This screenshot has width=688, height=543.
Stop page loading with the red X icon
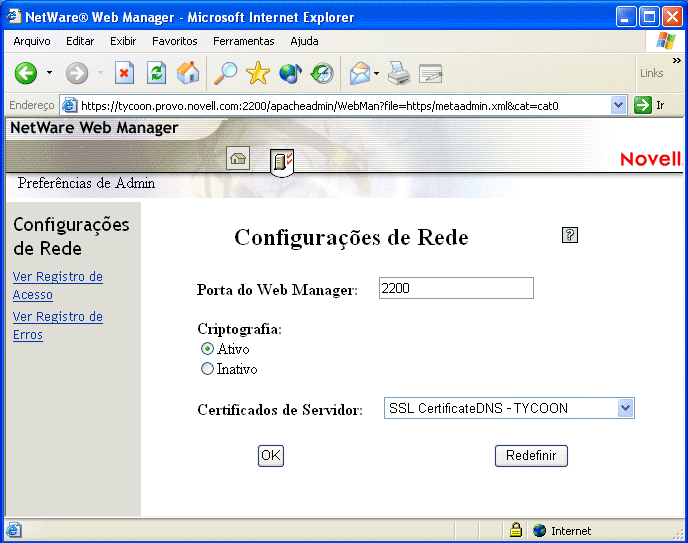124,73
